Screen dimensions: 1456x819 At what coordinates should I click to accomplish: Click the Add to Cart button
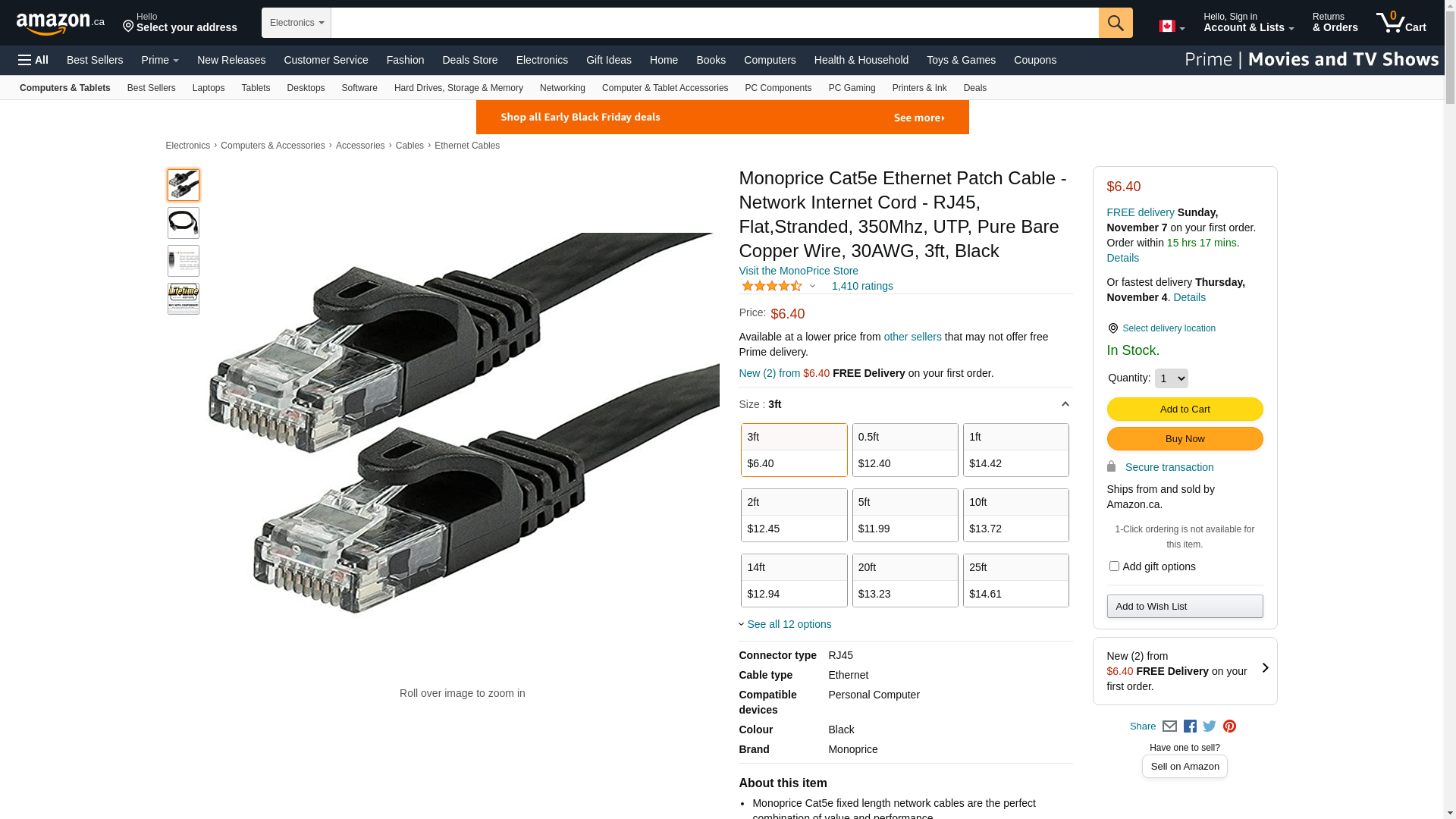click(1185, 409)
